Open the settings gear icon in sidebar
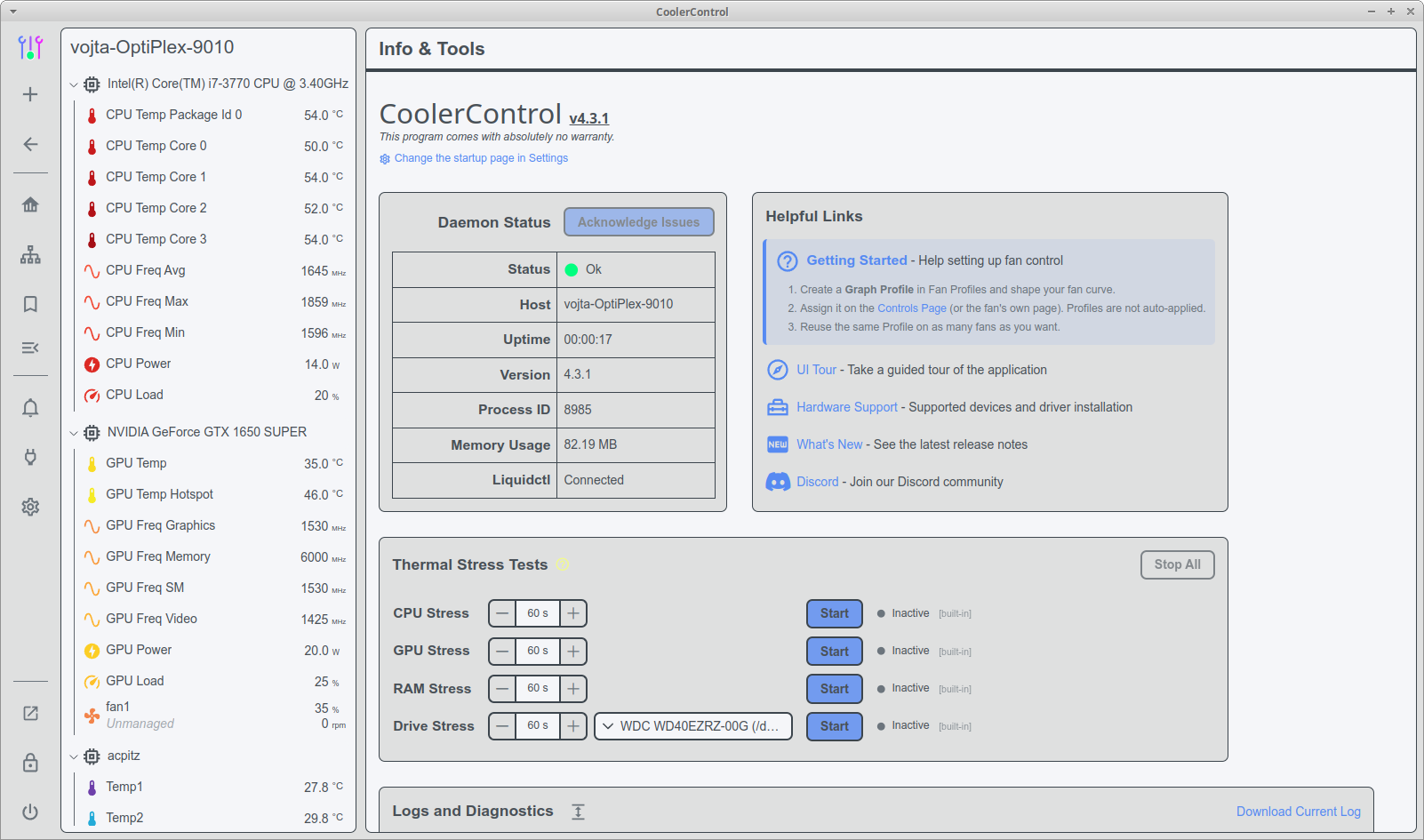Image resolution: width=1424 pixels, height=840 pixels. pos(30,507)
